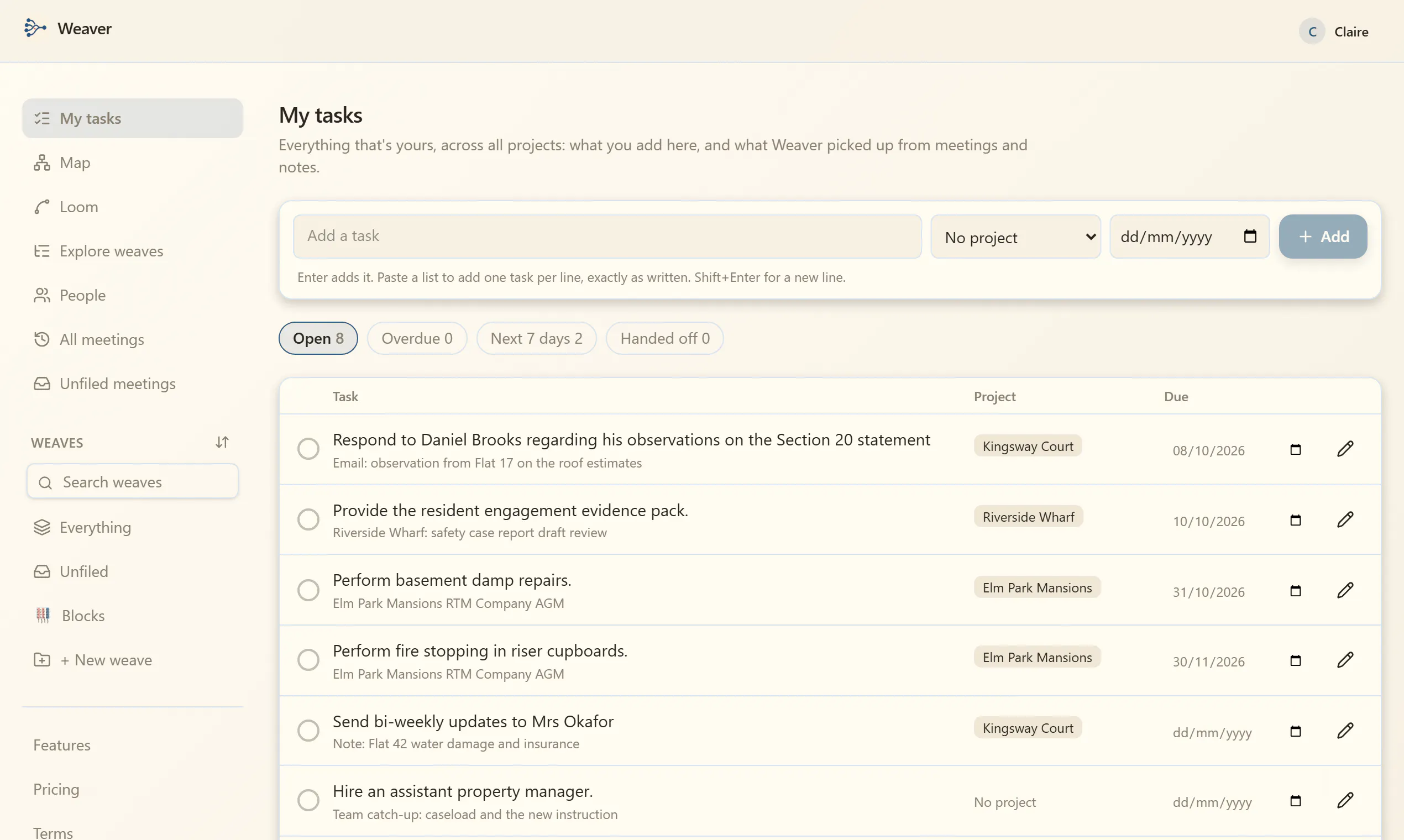Open date picker for 31/10/2026 task

(x=1295, y=591)
